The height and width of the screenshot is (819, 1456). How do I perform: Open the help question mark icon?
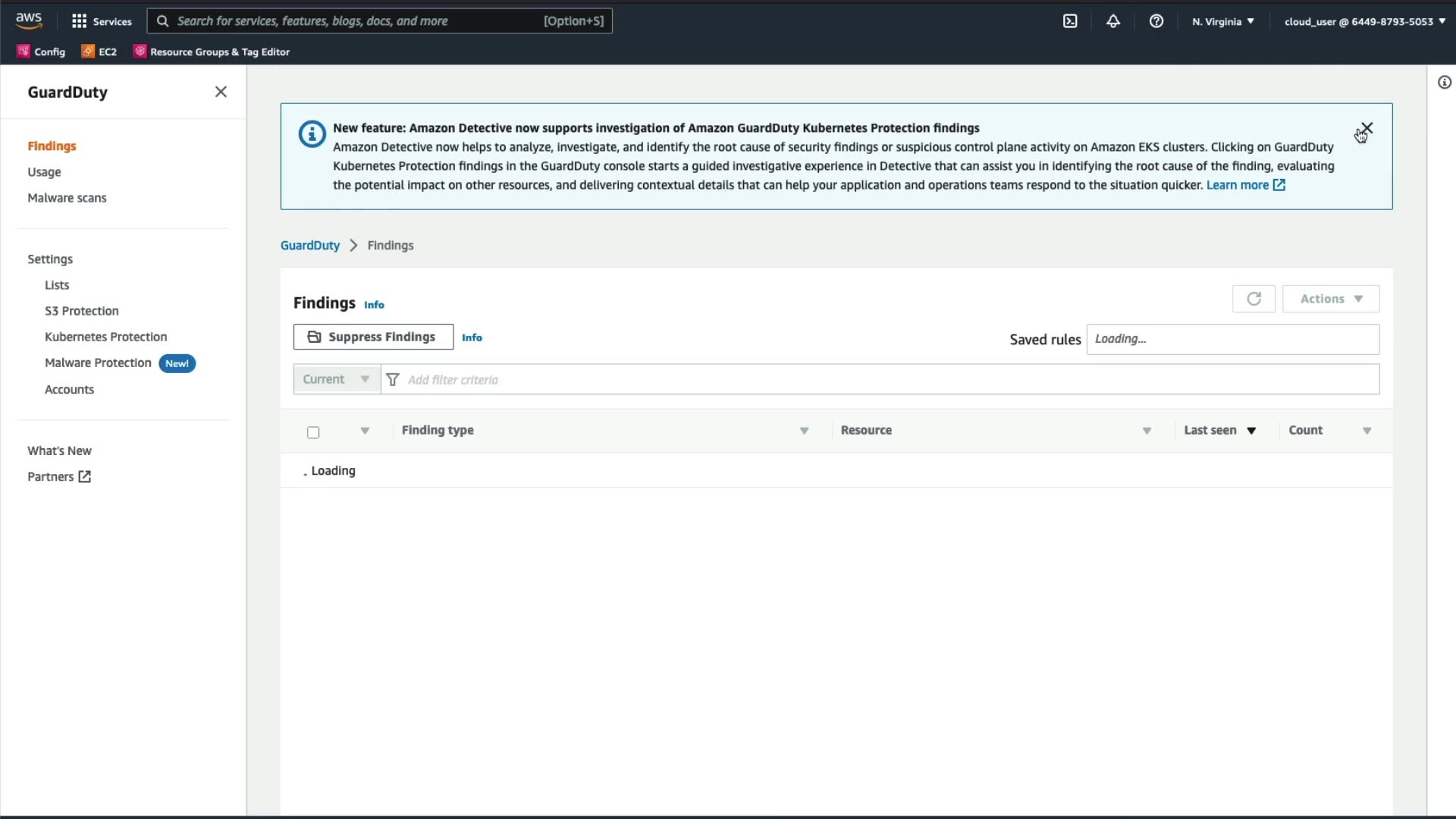click(x=1156, y=21)
